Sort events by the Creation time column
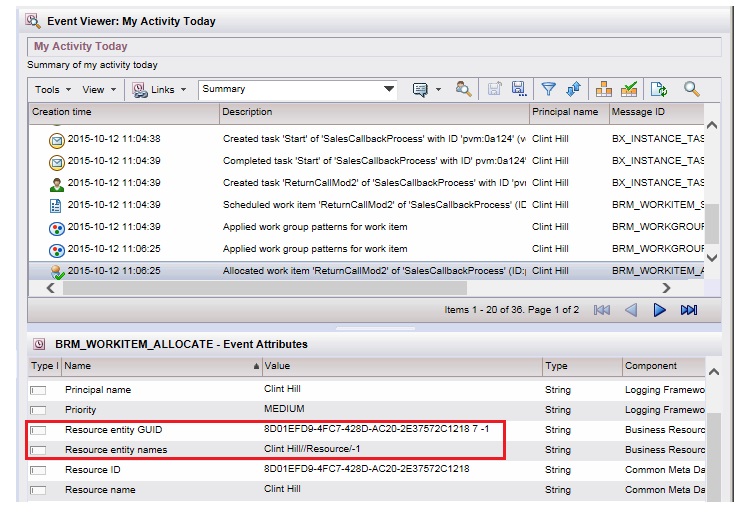748x517 pixels. pyautogui.click(x=124, y=112)
